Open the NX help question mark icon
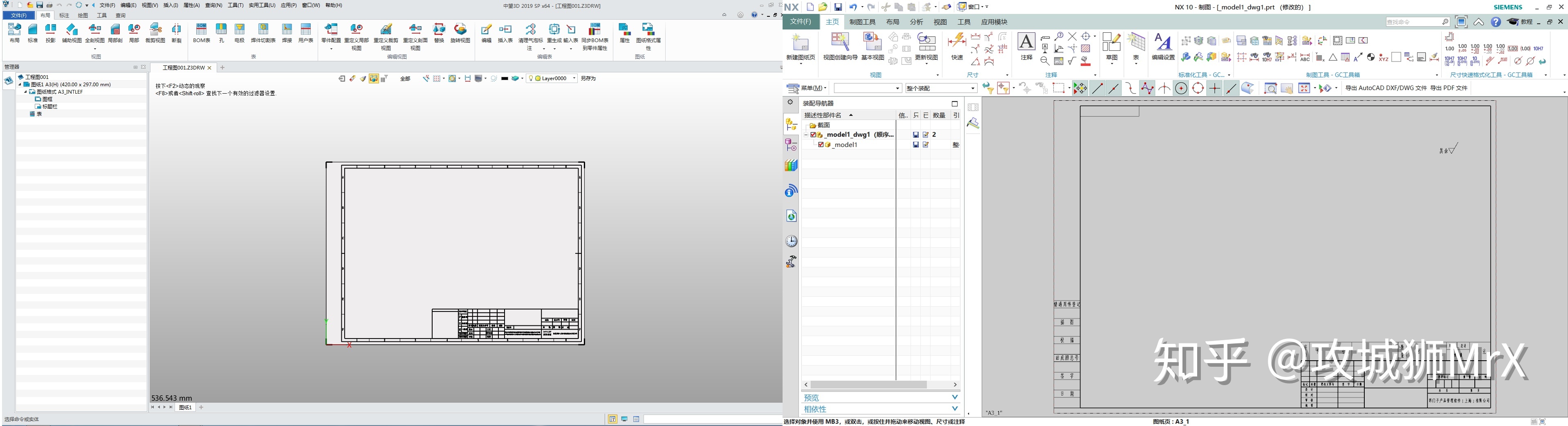Image resolution: width=1568 pixels, height=426 pixels. click(1496, 22)
